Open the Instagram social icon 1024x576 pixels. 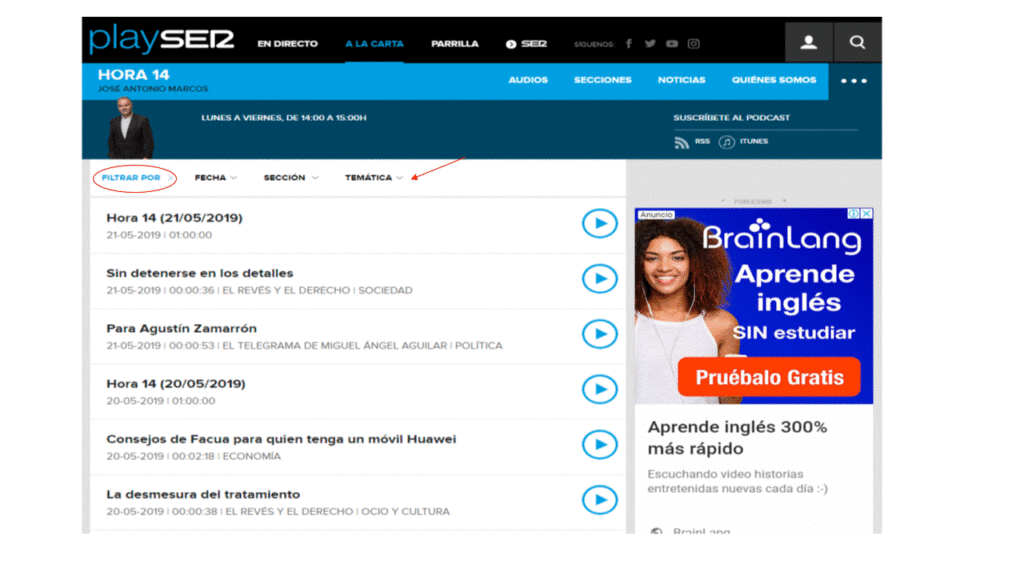coord(694,44)
